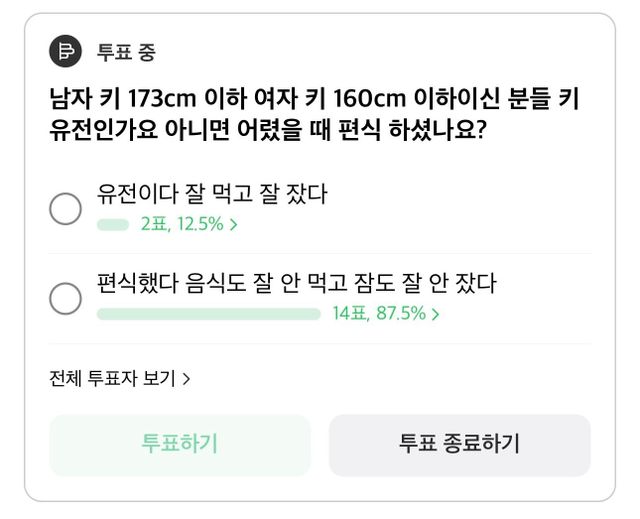Click the long 87.5% result bar
This screenshot has height=519, width=640.
tap(208, 314)
